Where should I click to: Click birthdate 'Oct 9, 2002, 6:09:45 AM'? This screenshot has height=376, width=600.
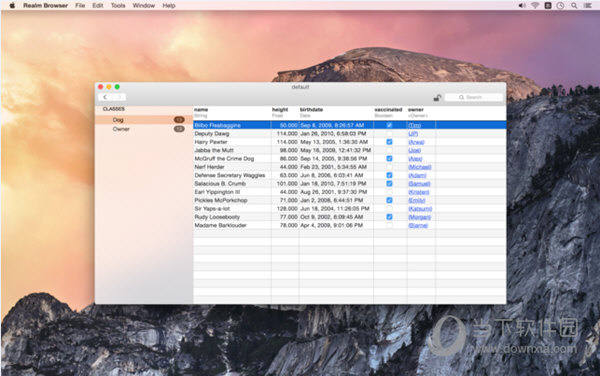coord(331,217)
